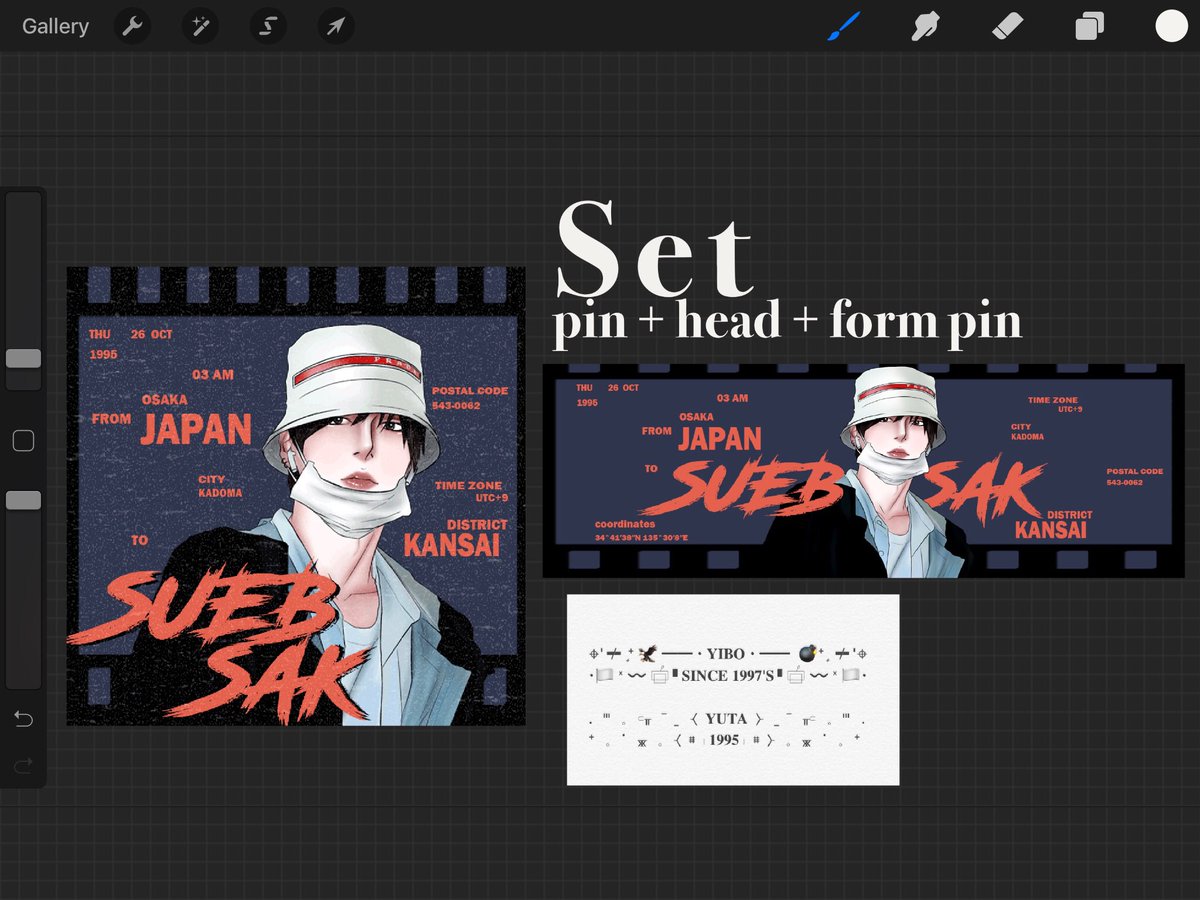1200x900 pixels.
Task: Tap the 'YUTA' text on white card
Action: click(x=725, y=718)
